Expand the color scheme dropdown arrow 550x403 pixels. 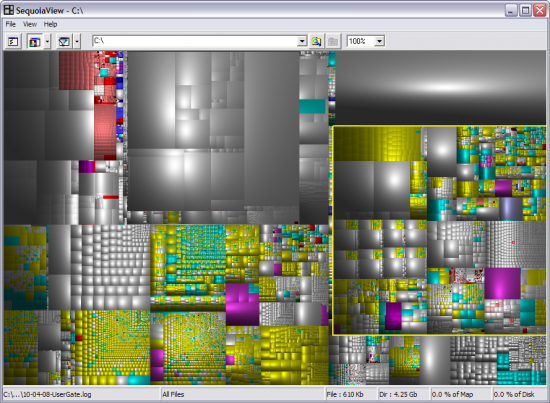coord(47,42)
